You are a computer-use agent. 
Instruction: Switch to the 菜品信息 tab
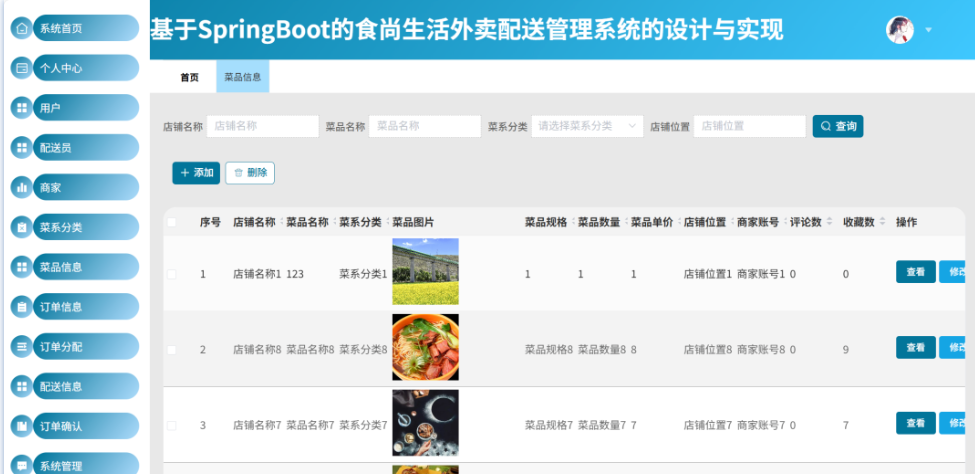(x=243, y=77)
